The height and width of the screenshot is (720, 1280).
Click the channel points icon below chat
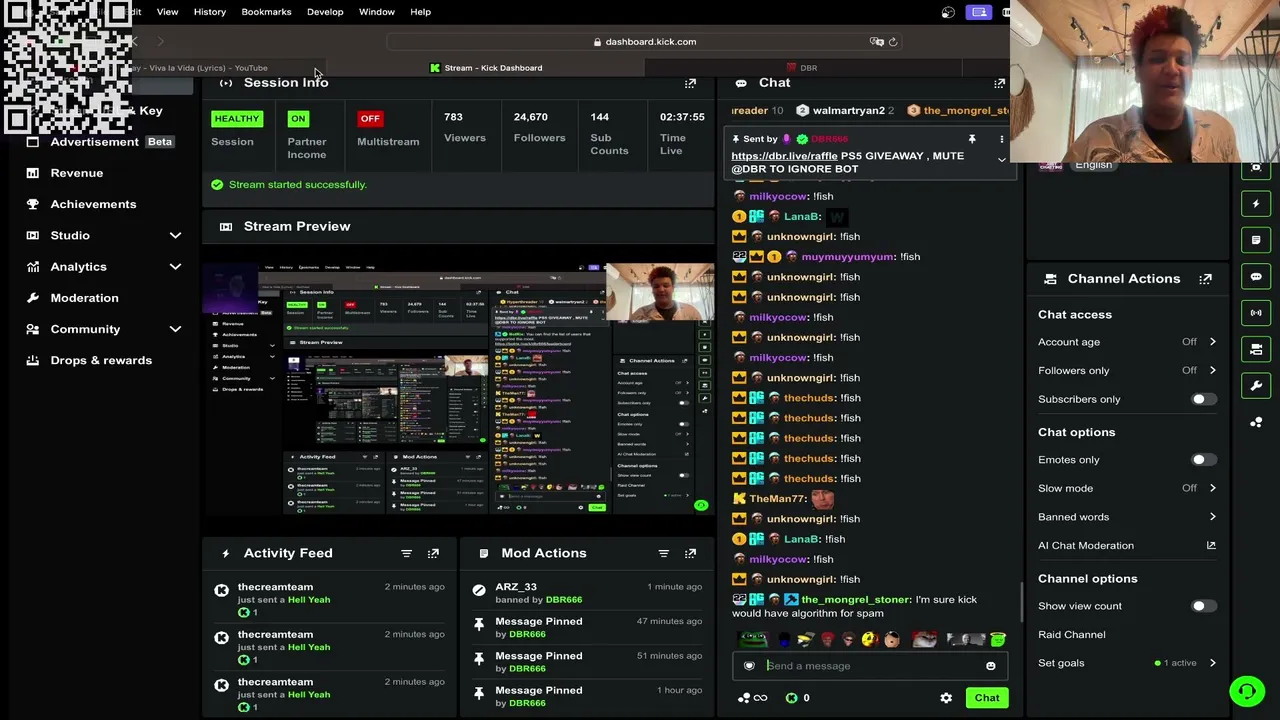click(x=752, y=698)
